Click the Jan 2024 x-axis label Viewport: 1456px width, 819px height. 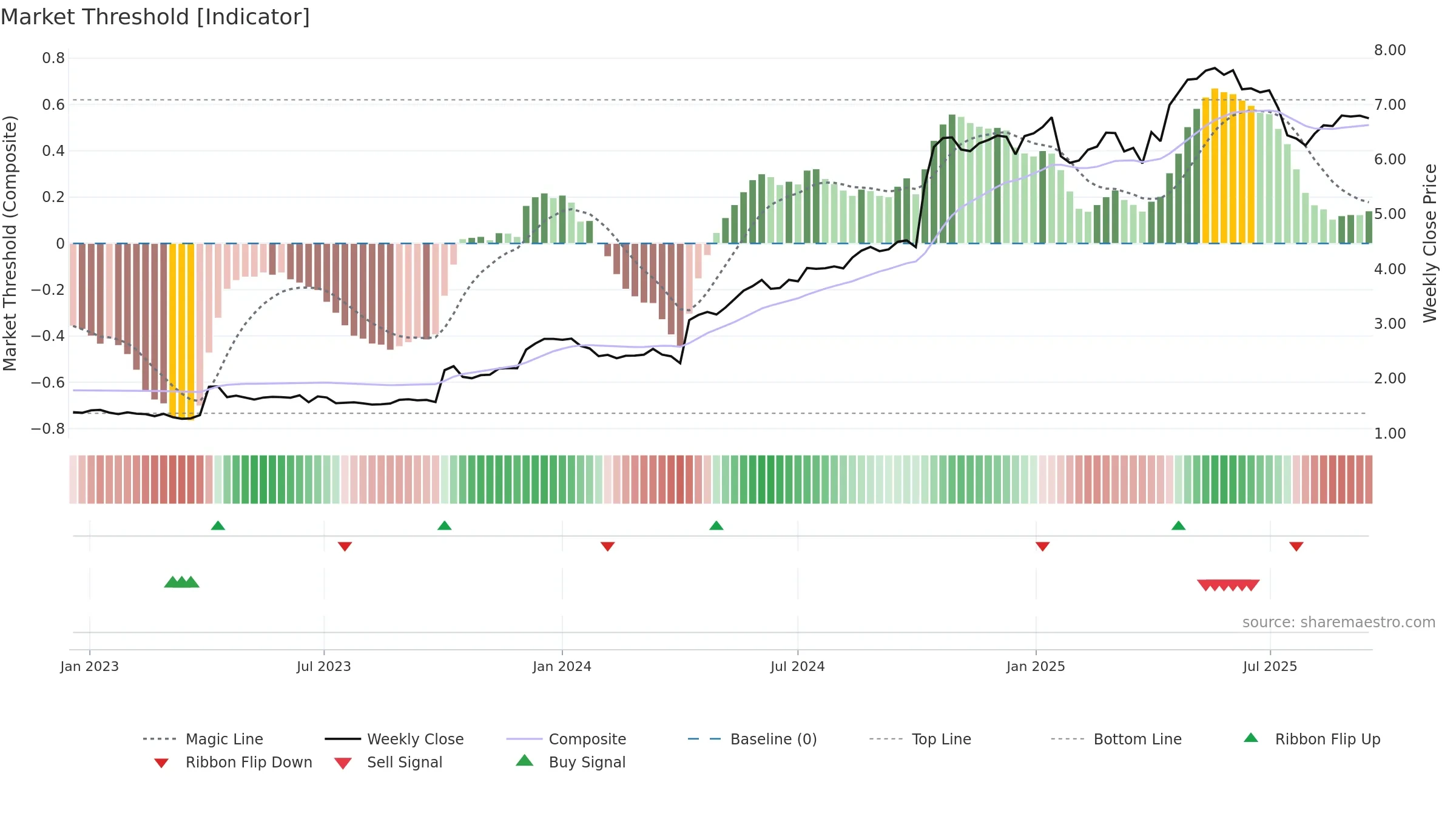[562, 666]
